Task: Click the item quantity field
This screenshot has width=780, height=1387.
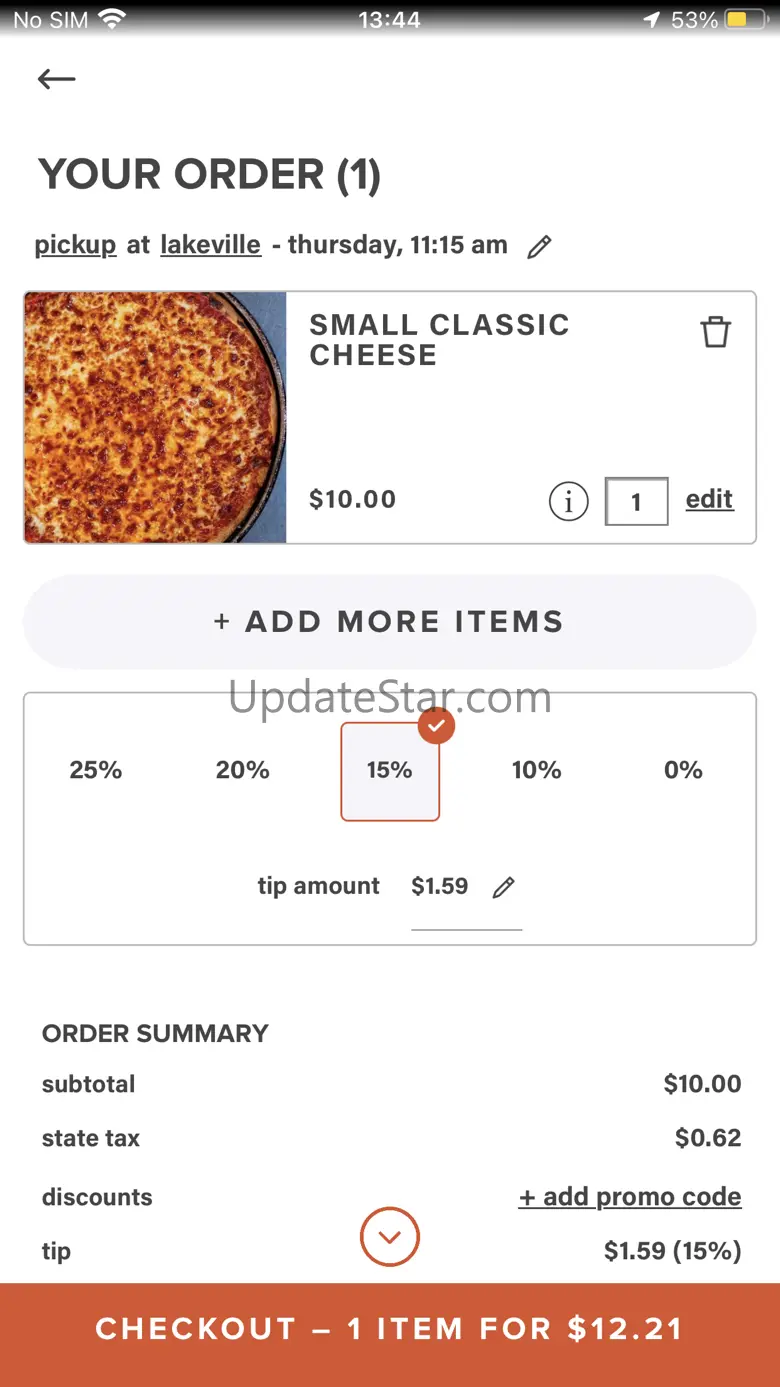Action: click(636, 501)
